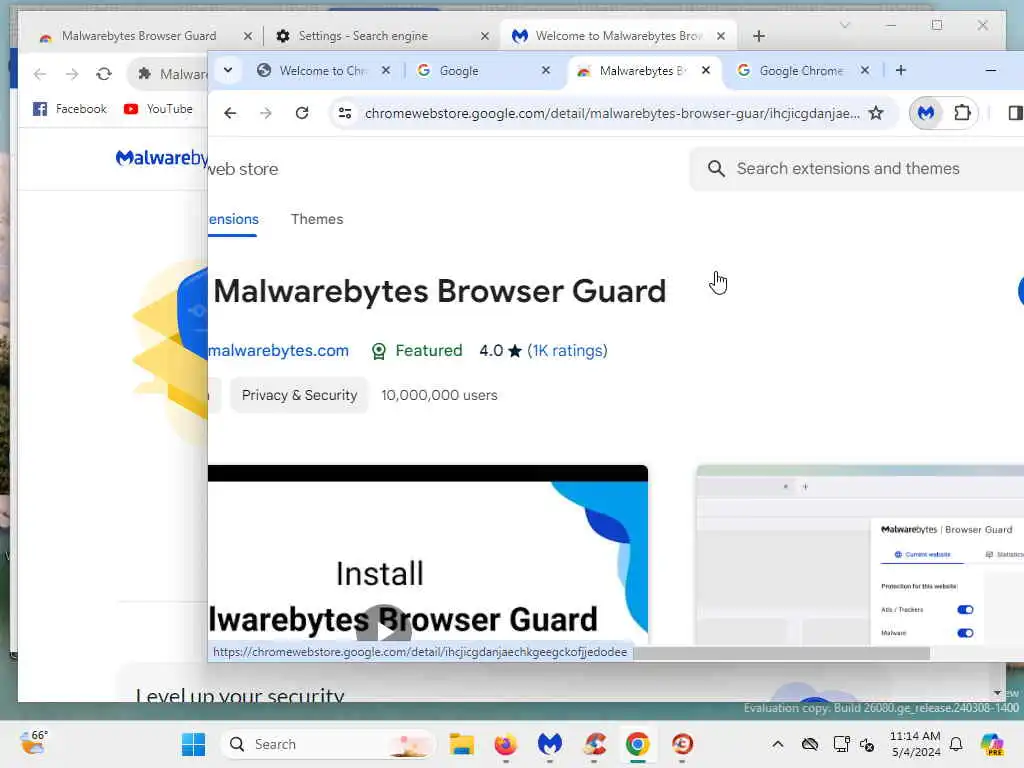
Task: Open Malwarebytes app from the taskbar
Action: [x=550, y=744]
